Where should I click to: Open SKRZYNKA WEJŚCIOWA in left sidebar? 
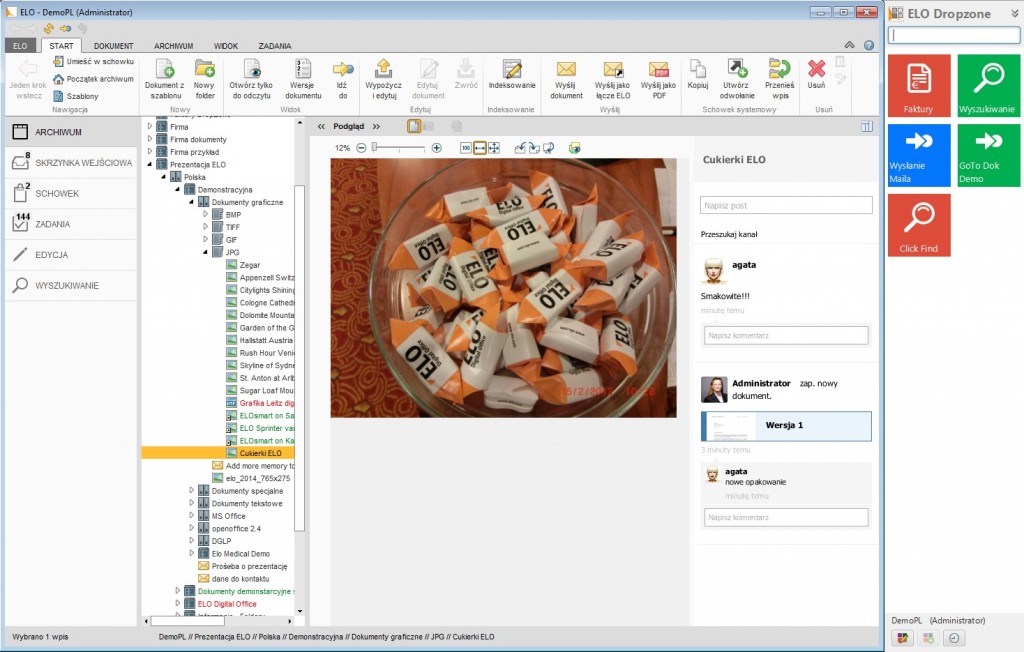pyautogui.click(x=71, y=163)
